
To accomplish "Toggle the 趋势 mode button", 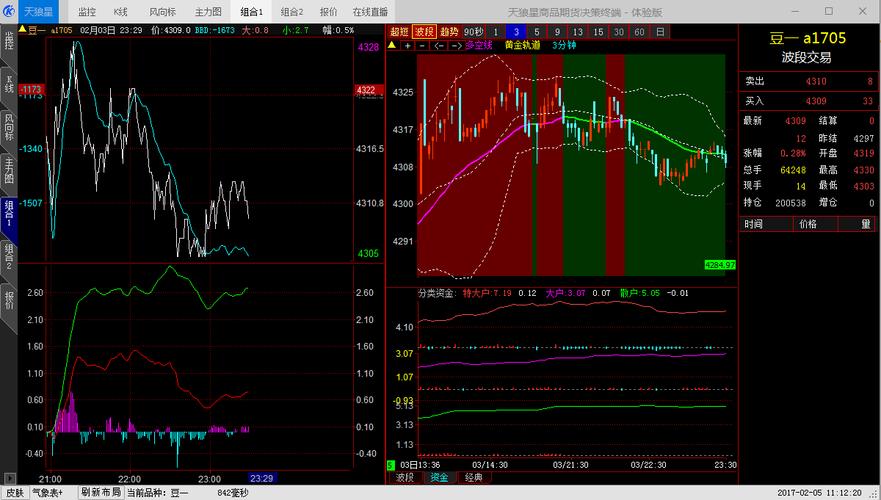I will (x=449, y=31).
